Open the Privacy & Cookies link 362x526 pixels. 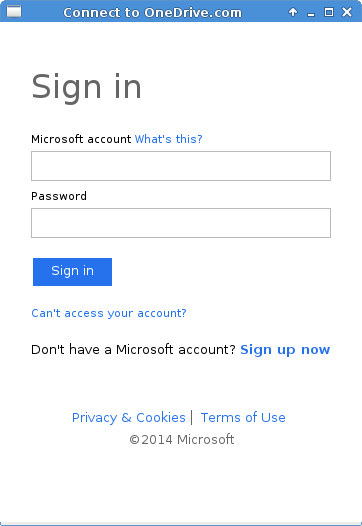128,417
